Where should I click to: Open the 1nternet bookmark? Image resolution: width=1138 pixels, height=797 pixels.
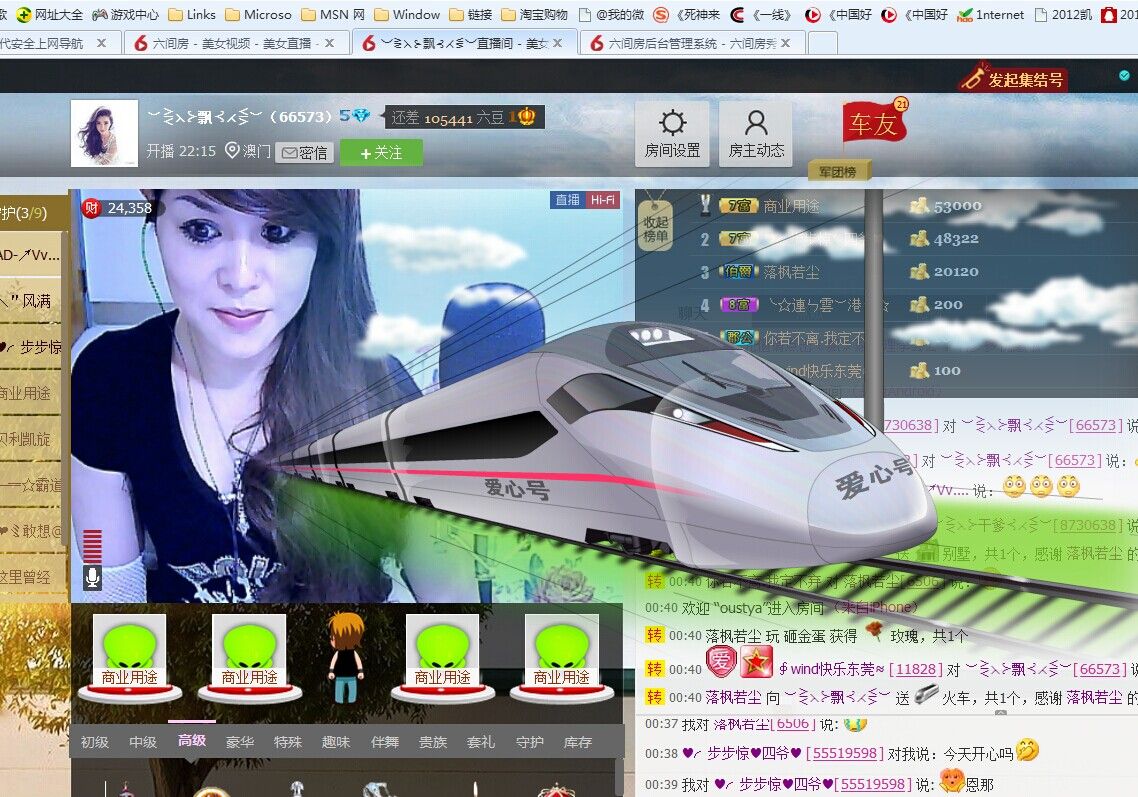pos(991,14)
